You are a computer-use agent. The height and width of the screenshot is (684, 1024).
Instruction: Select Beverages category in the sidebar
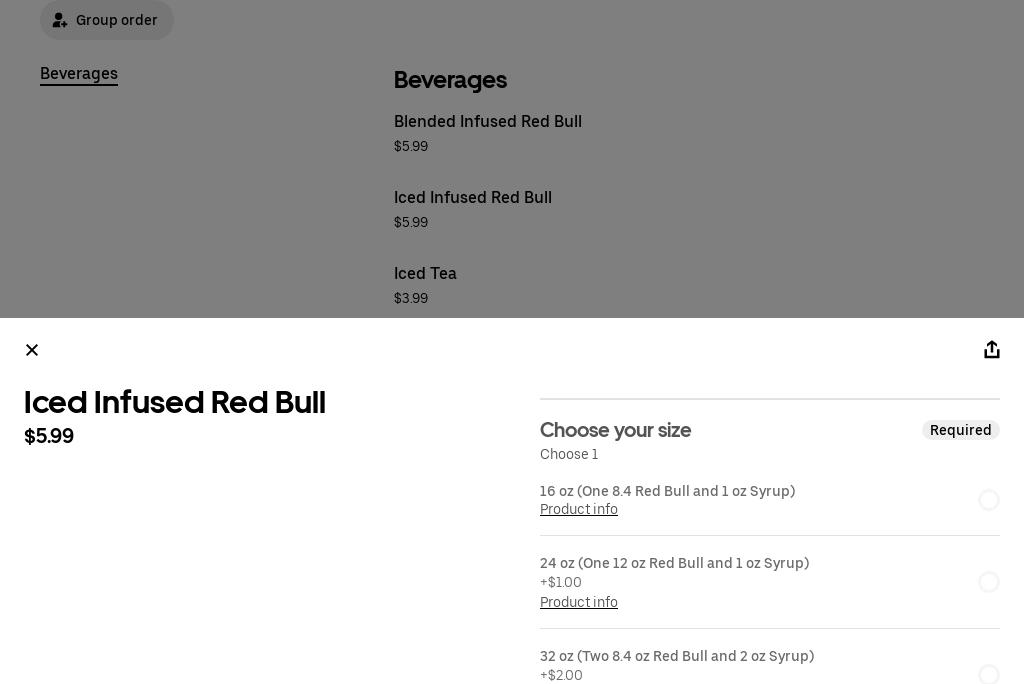pos(79,74)
